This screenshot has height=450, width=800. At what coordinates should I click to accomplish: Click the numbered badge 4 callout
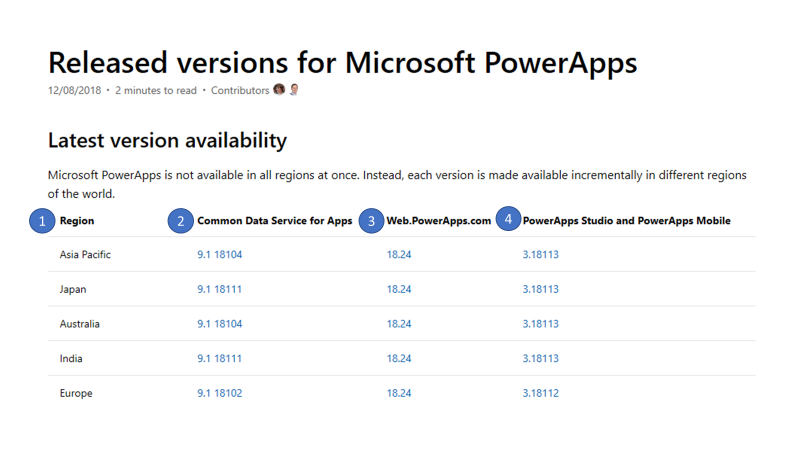click(x=508, y=219)
